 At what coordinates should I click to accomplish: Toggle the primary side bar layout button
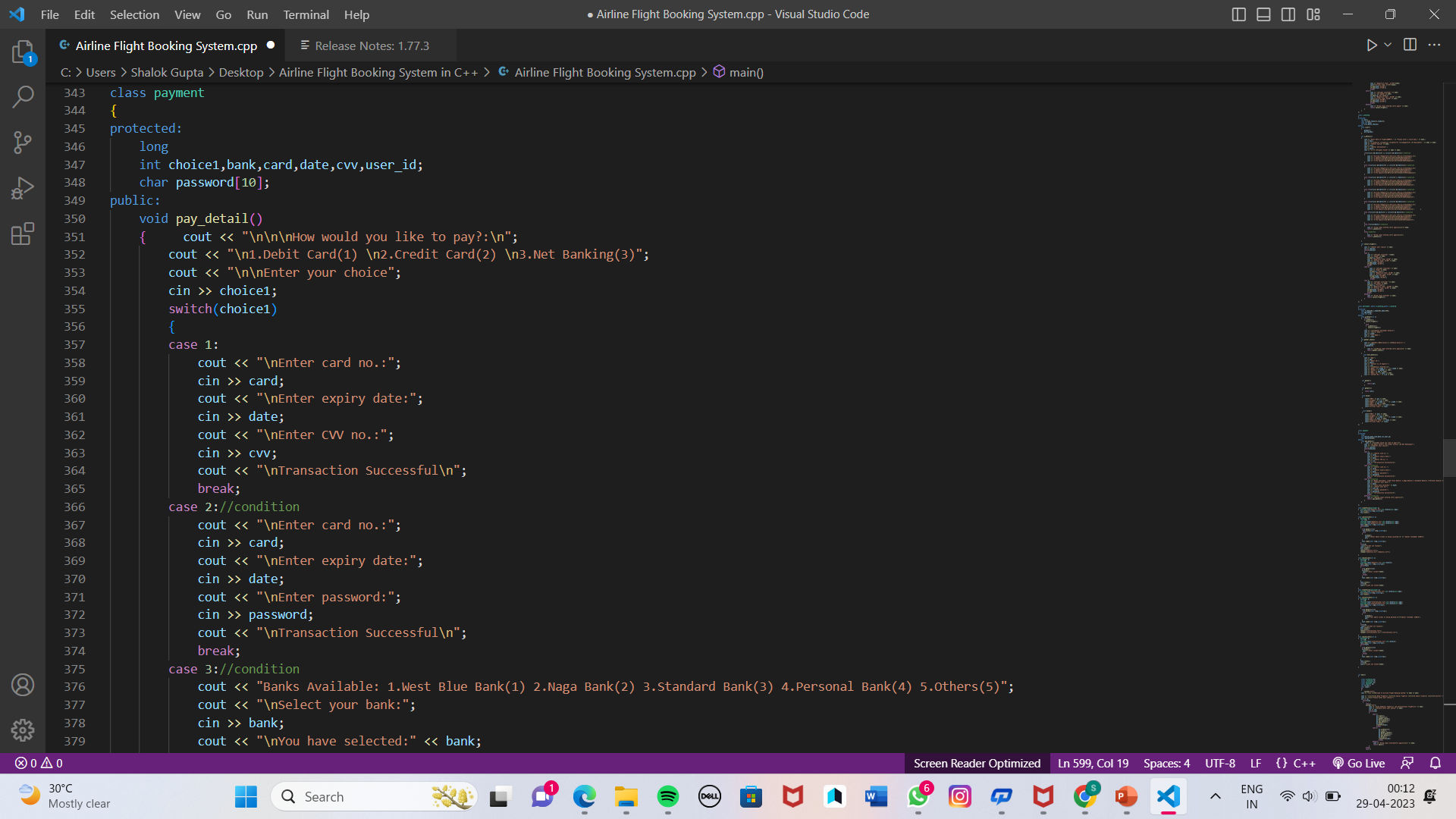(x=1239, y=14)
